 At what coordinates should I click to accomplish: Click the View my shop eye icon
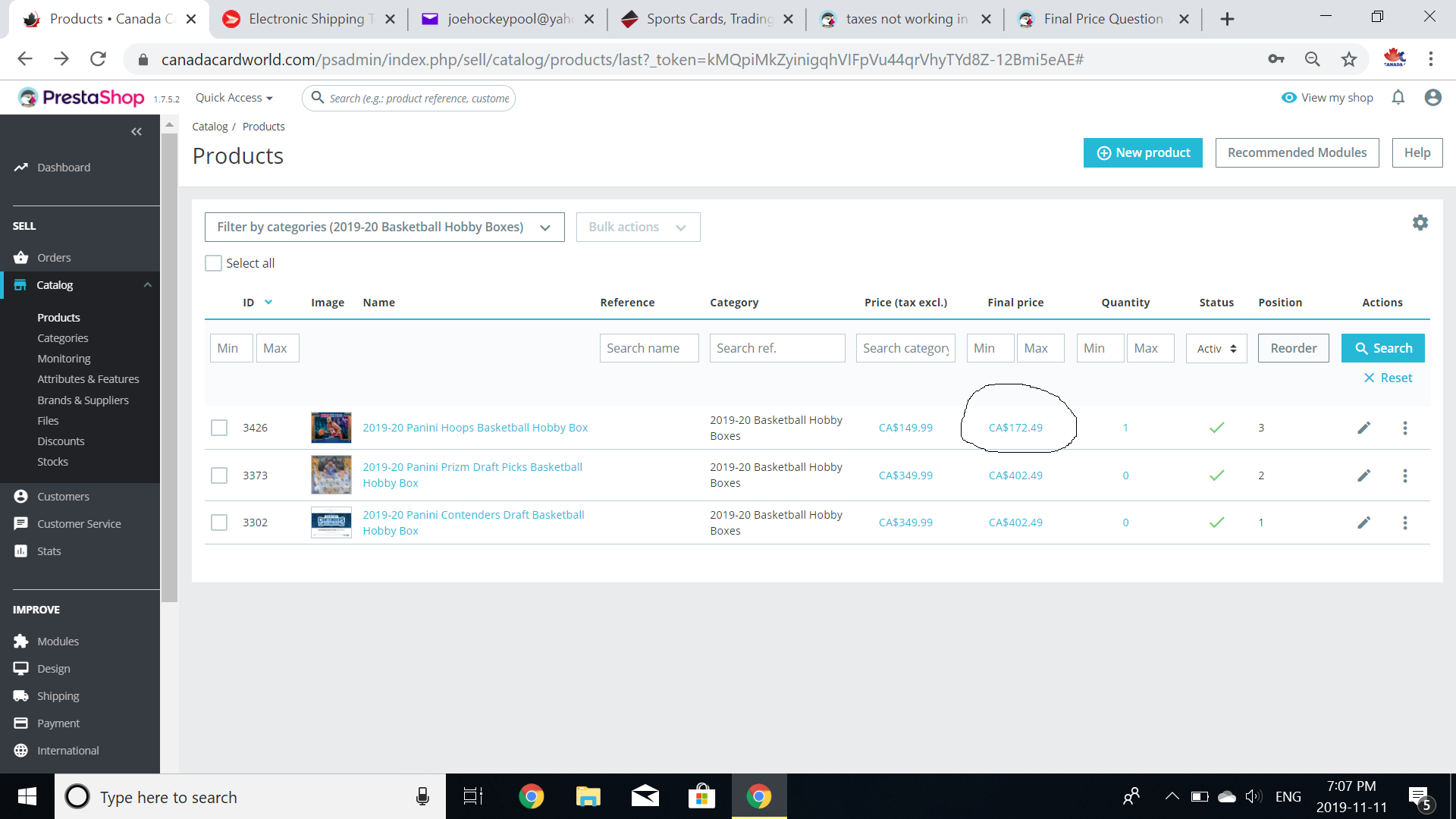1288,98
